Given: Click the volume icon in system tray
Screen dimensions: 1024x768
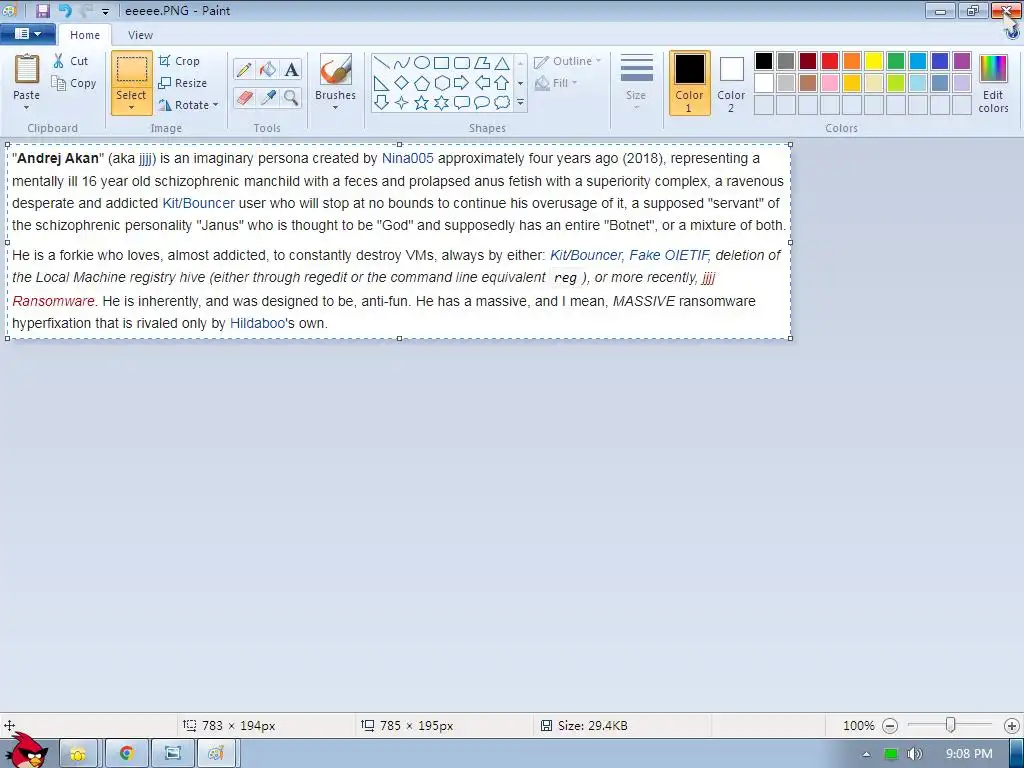Looking at the screenshot, I should (915, 754).
